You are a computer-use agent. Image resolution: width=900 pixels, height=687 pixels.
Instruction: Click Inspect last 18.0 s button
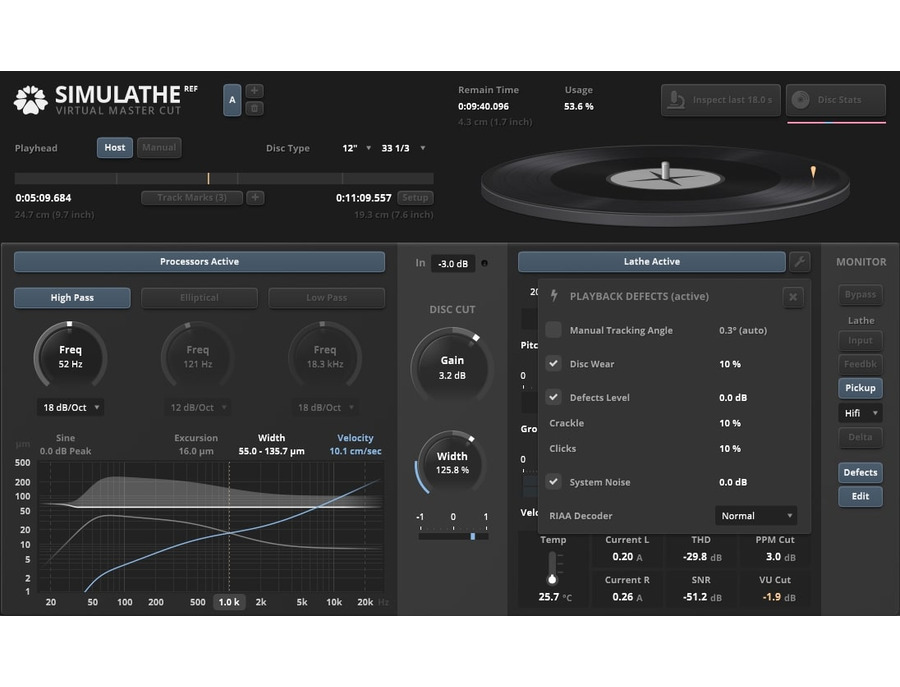[721, 100]
